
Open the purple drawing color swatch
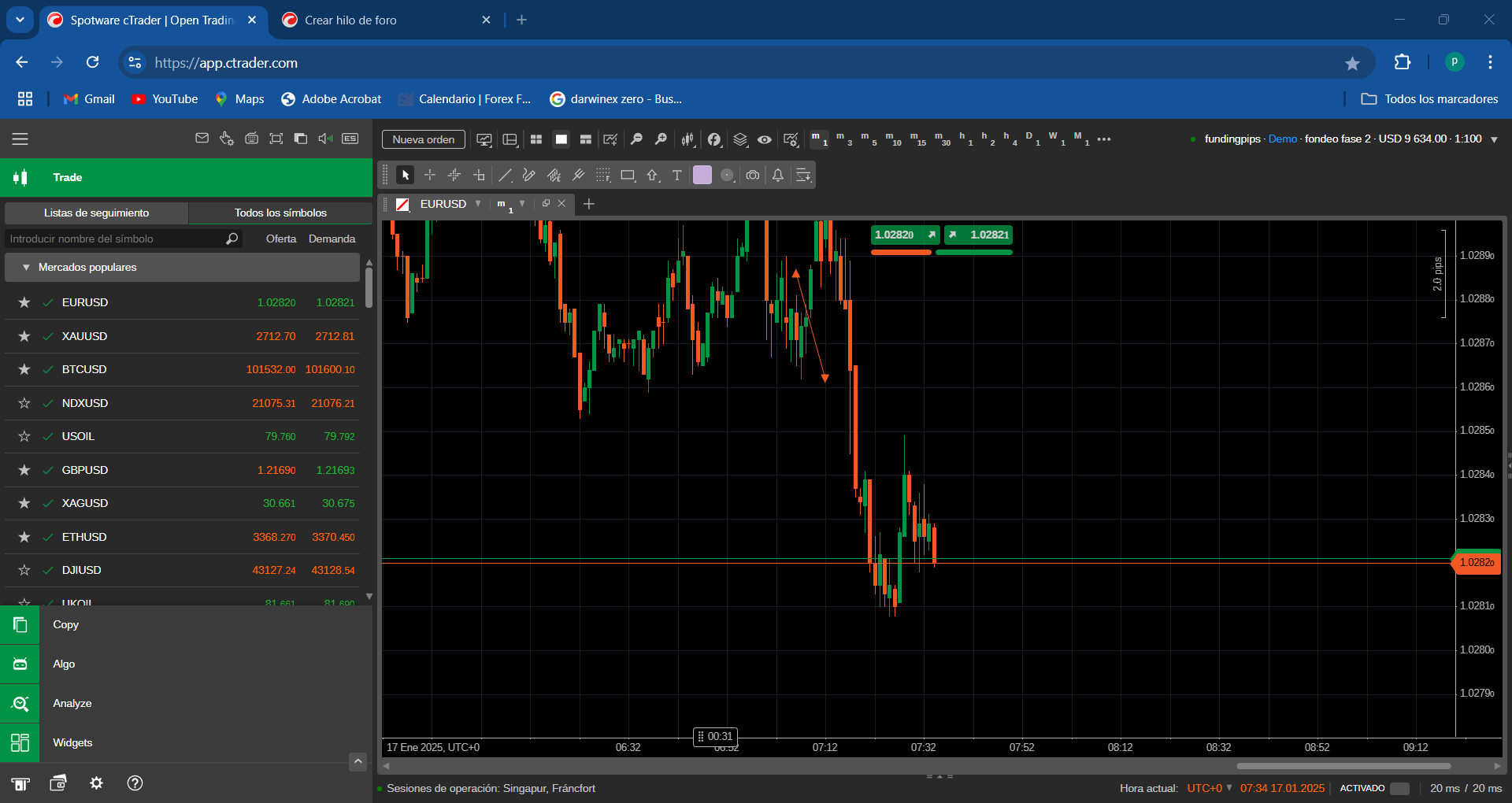(x=702, y=175)
